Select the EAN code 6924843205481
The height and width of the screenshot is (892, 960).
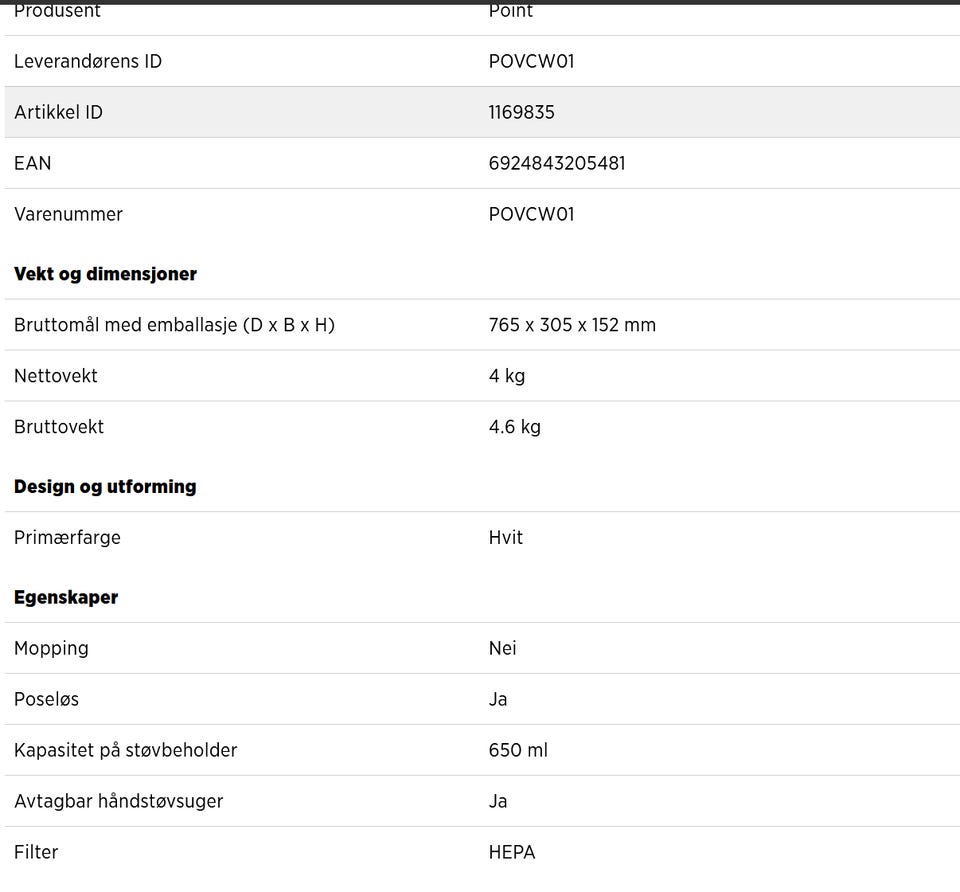pos(557,163)
